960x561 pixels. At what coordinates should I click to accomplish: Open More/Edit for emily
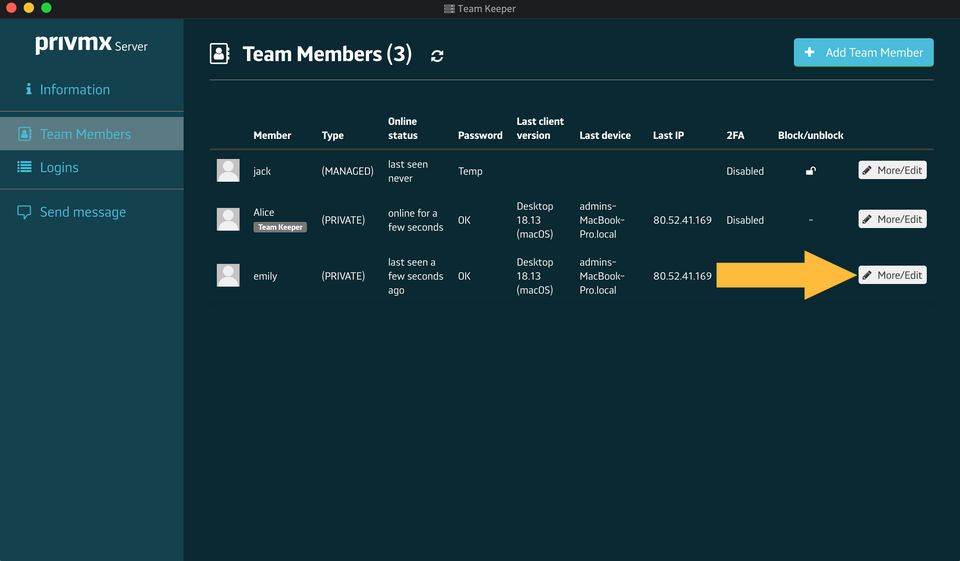[x=892, y=275]
